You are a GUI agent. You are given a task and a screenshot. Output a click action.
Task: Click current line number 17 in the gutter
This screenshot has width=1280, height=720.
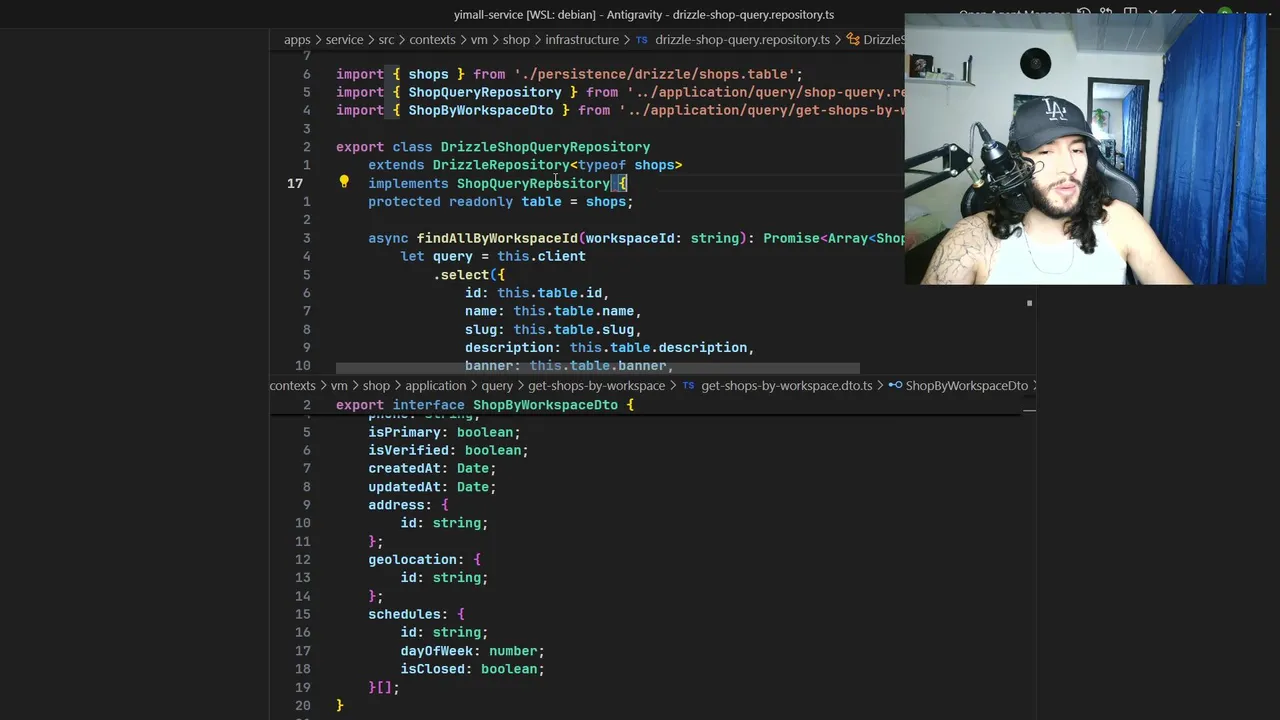click(295, 183)
